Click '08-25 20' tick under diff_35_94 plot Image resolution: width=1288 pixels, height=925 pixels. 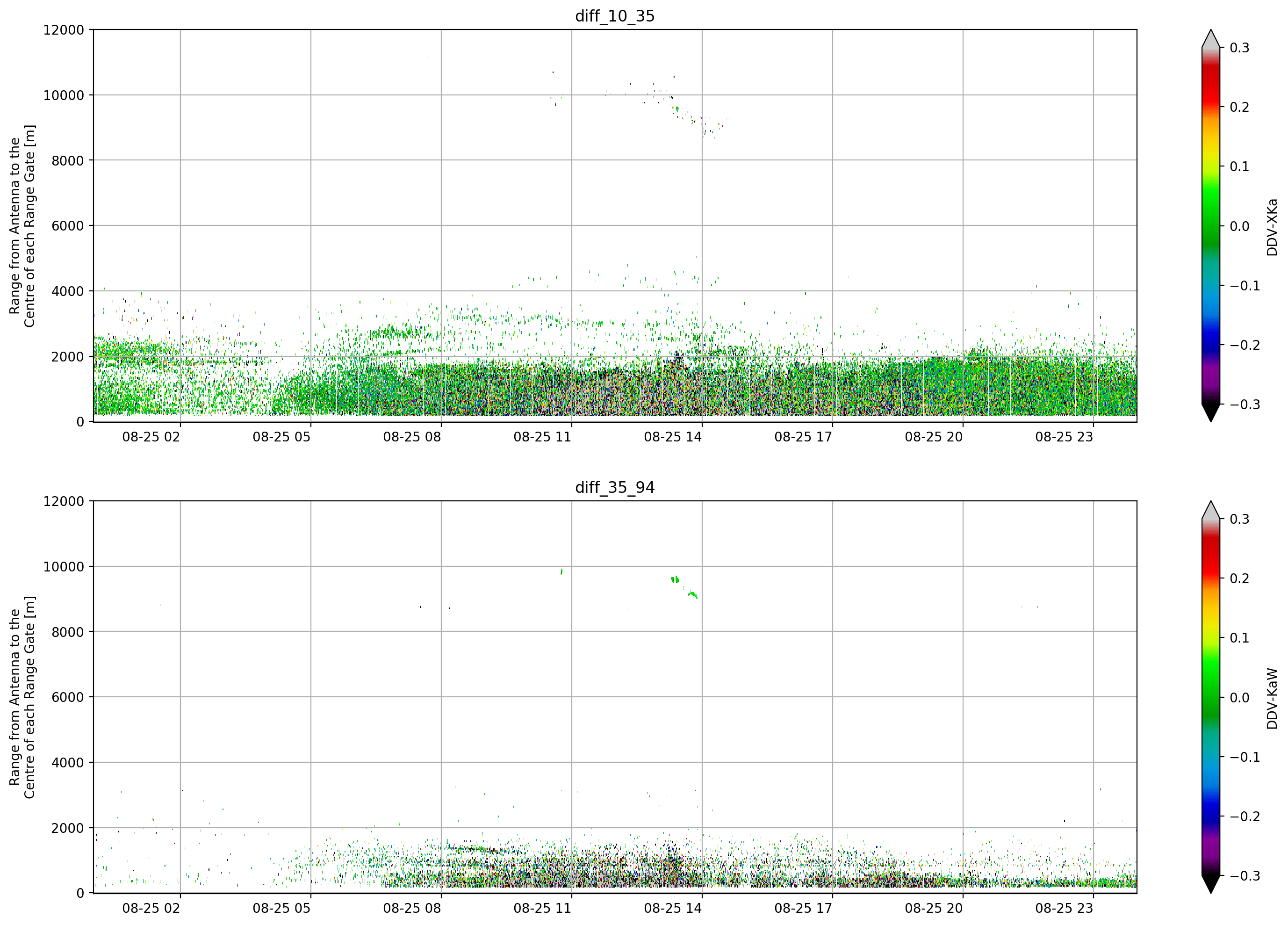tap(934, 908)
